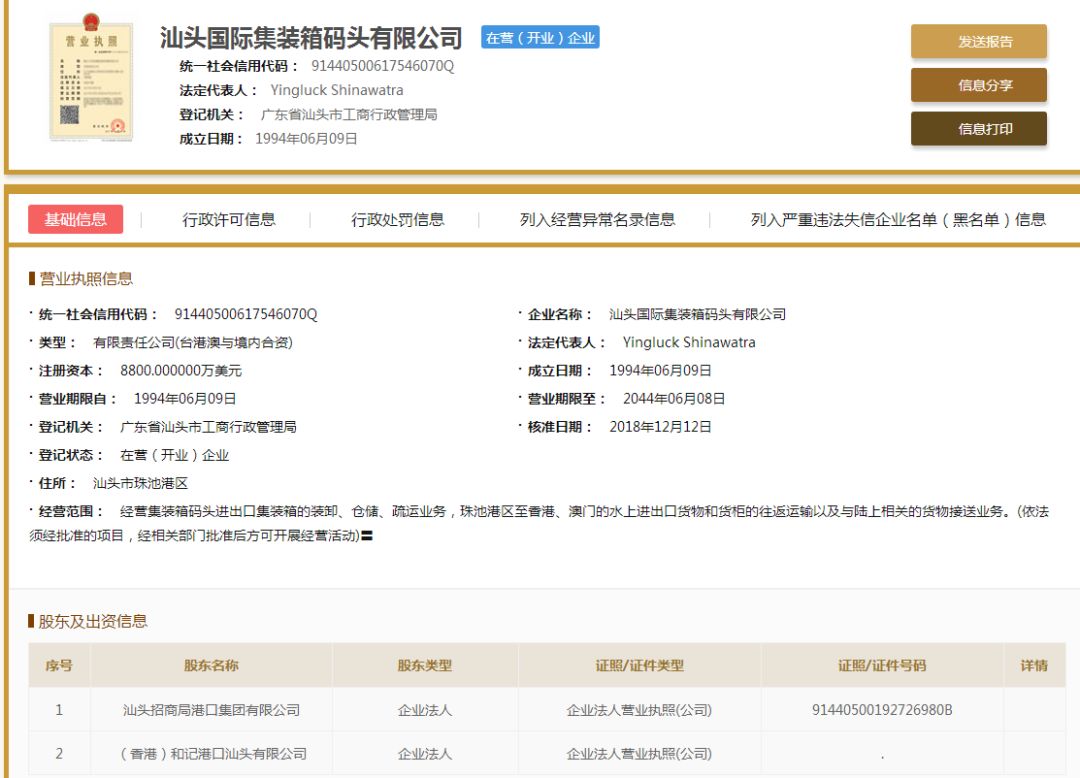Click registration status value 在营(开业)企业
Viewport: 1080px width, 778px height.
[174, 455]
